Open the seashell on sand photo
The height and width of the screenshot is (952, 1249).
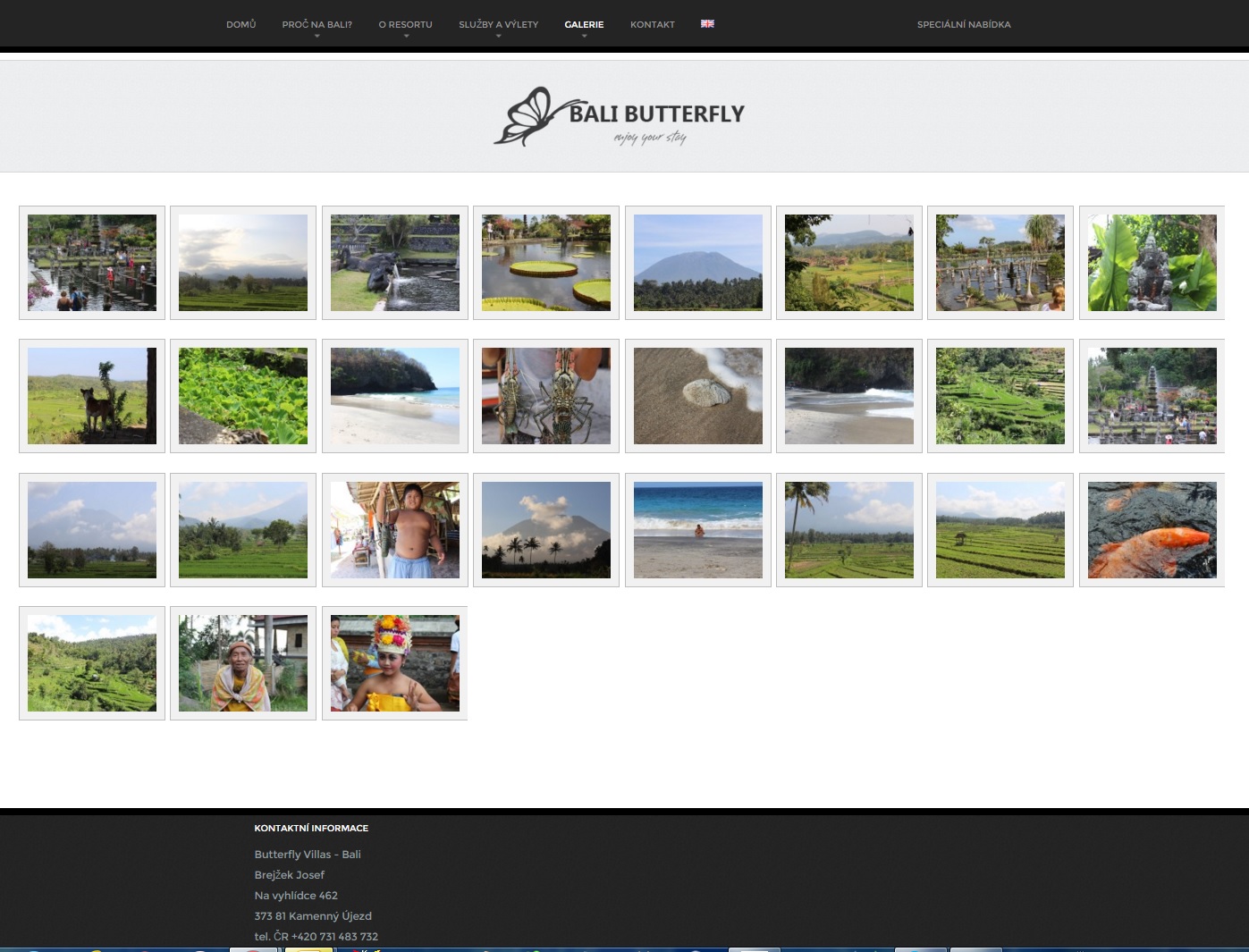tap(698, 396)
